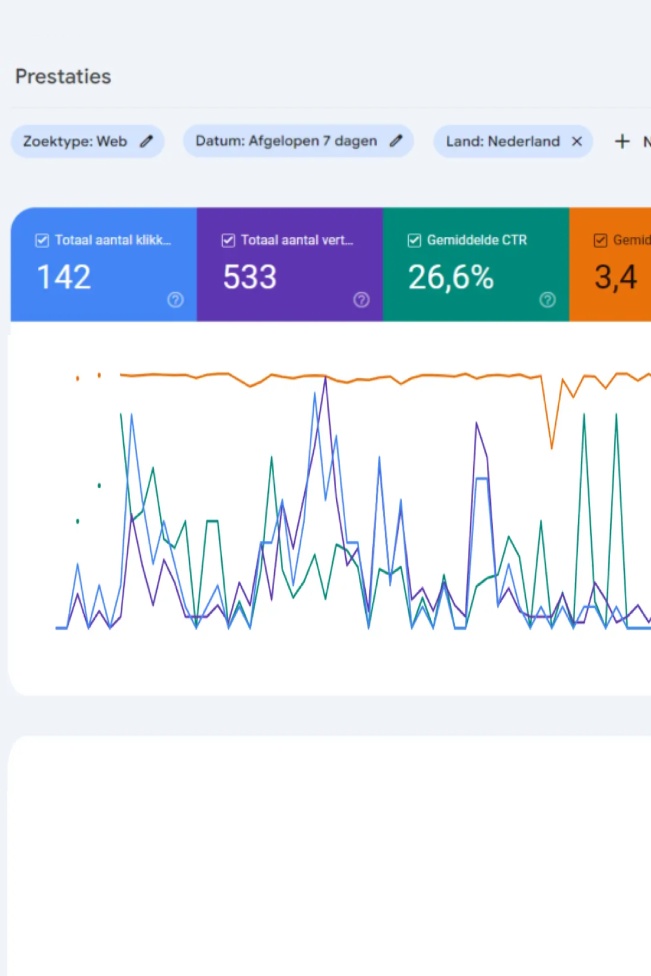Select the 533 impressions value
The image size is (651, 976).
pyautogui.click(x=250, y=277)
